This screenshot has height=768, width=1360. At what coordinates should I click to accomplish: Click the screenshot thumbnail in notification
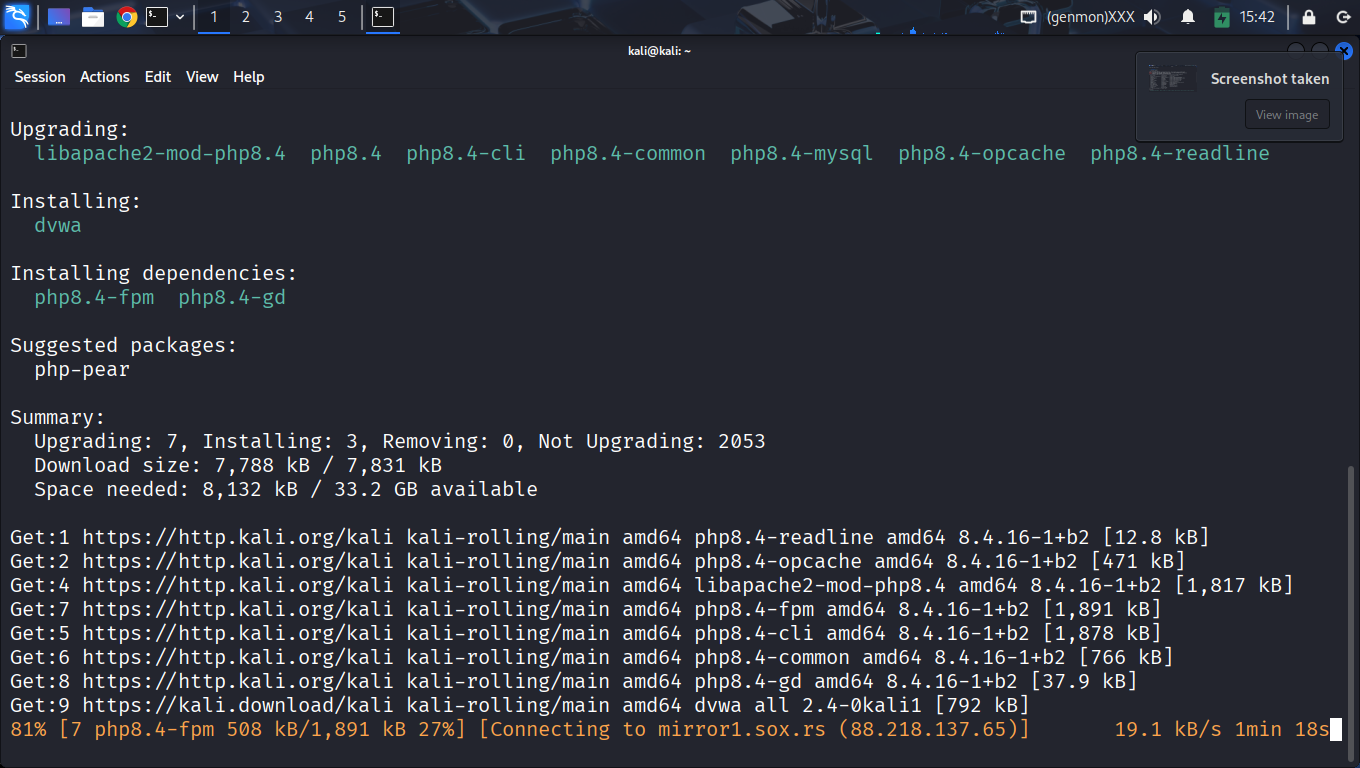(x=1172, y=79)
